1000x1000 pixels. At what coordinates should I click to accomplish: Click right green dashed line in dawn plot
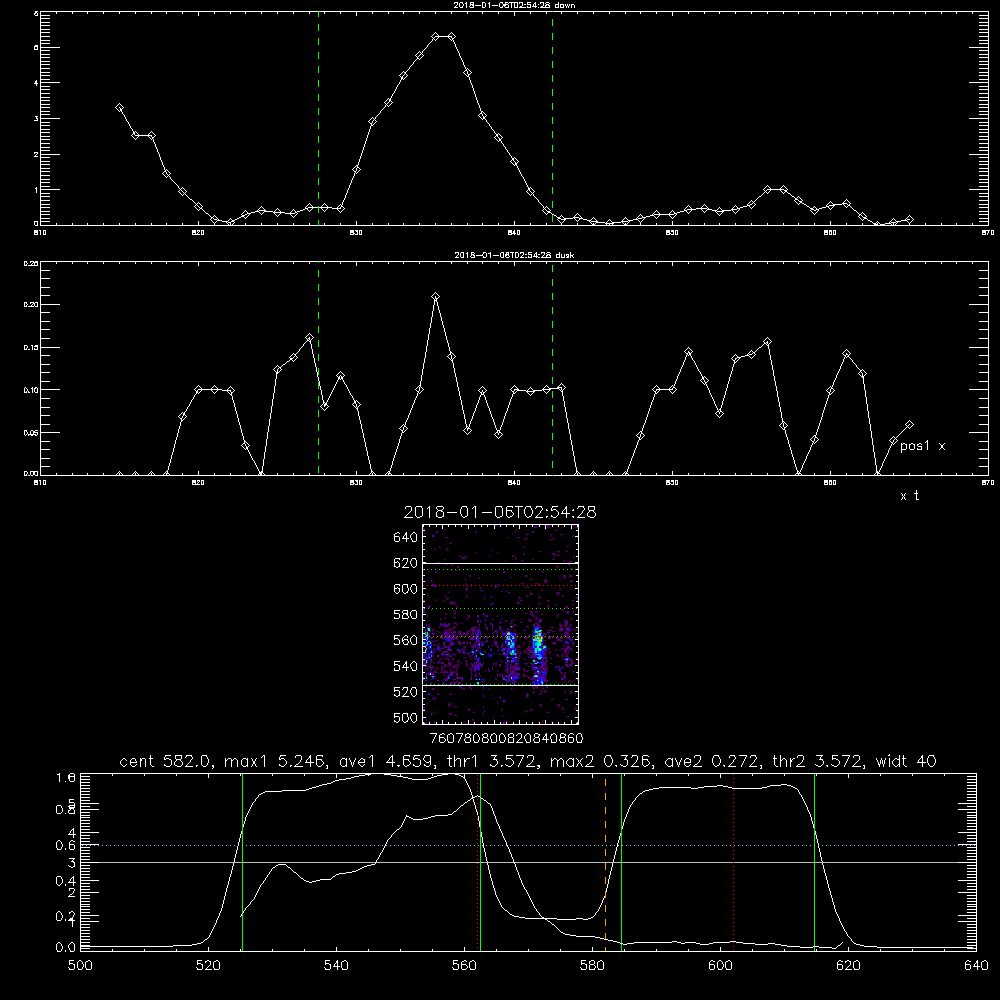[552, 118]
